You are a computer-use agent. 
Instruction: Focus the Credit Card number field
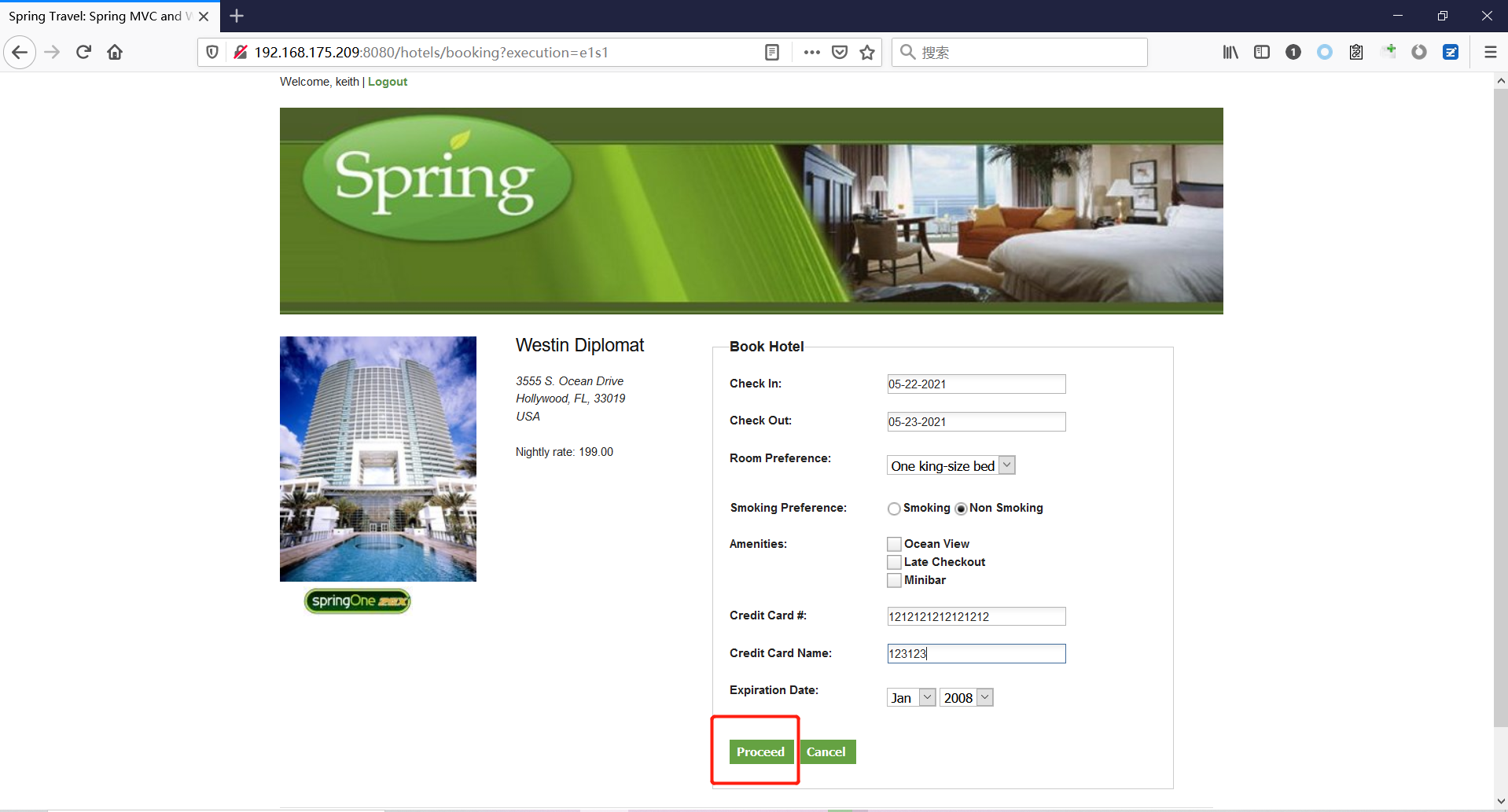[x=977, y=616]
